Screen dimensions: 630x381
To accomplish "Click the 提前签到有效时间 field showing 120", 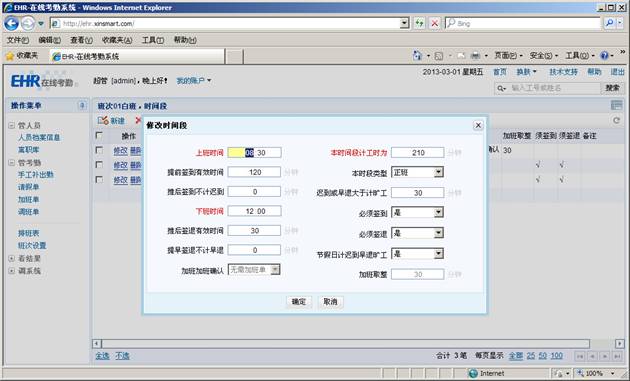I will tap(254, 172).
